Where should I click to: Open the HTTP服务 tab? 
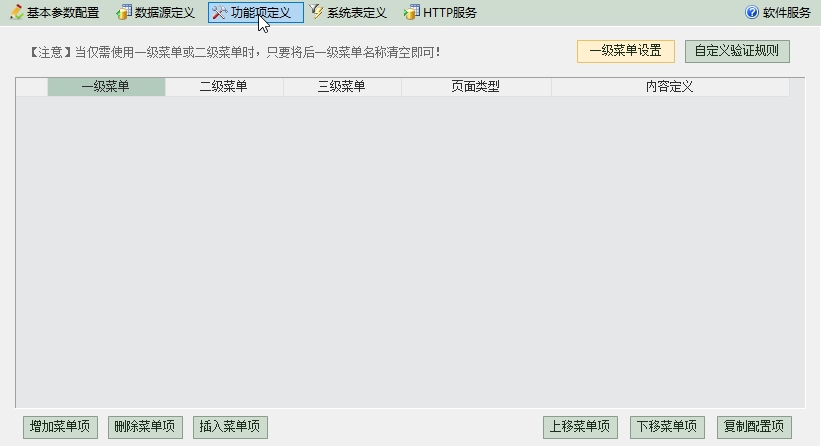[440, 13]
